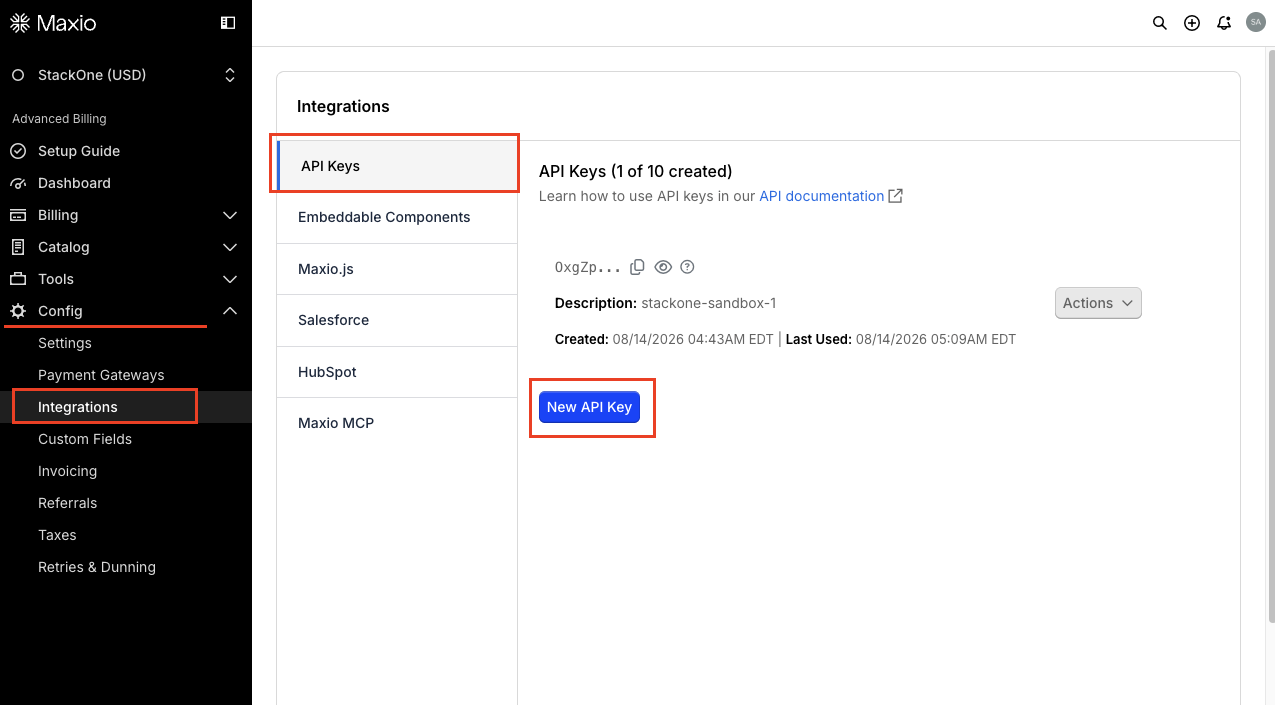Open the Salesforce integration tab

397,320
